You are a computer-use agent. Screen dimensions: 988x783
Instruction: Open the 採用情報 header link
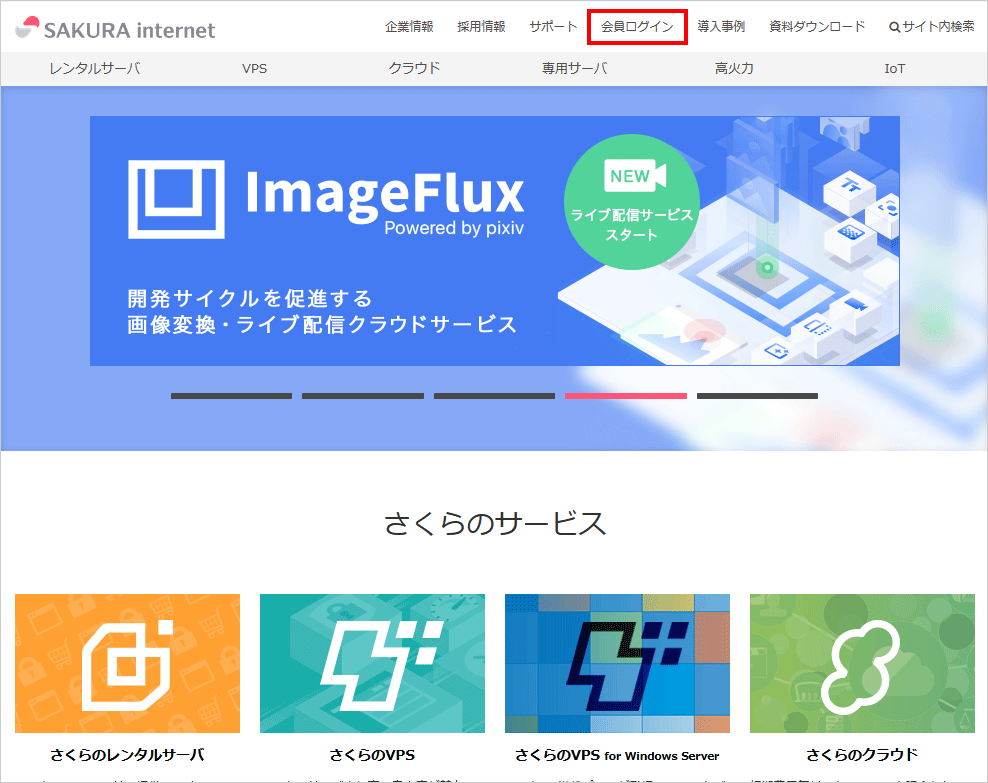[x=481, y=26]
